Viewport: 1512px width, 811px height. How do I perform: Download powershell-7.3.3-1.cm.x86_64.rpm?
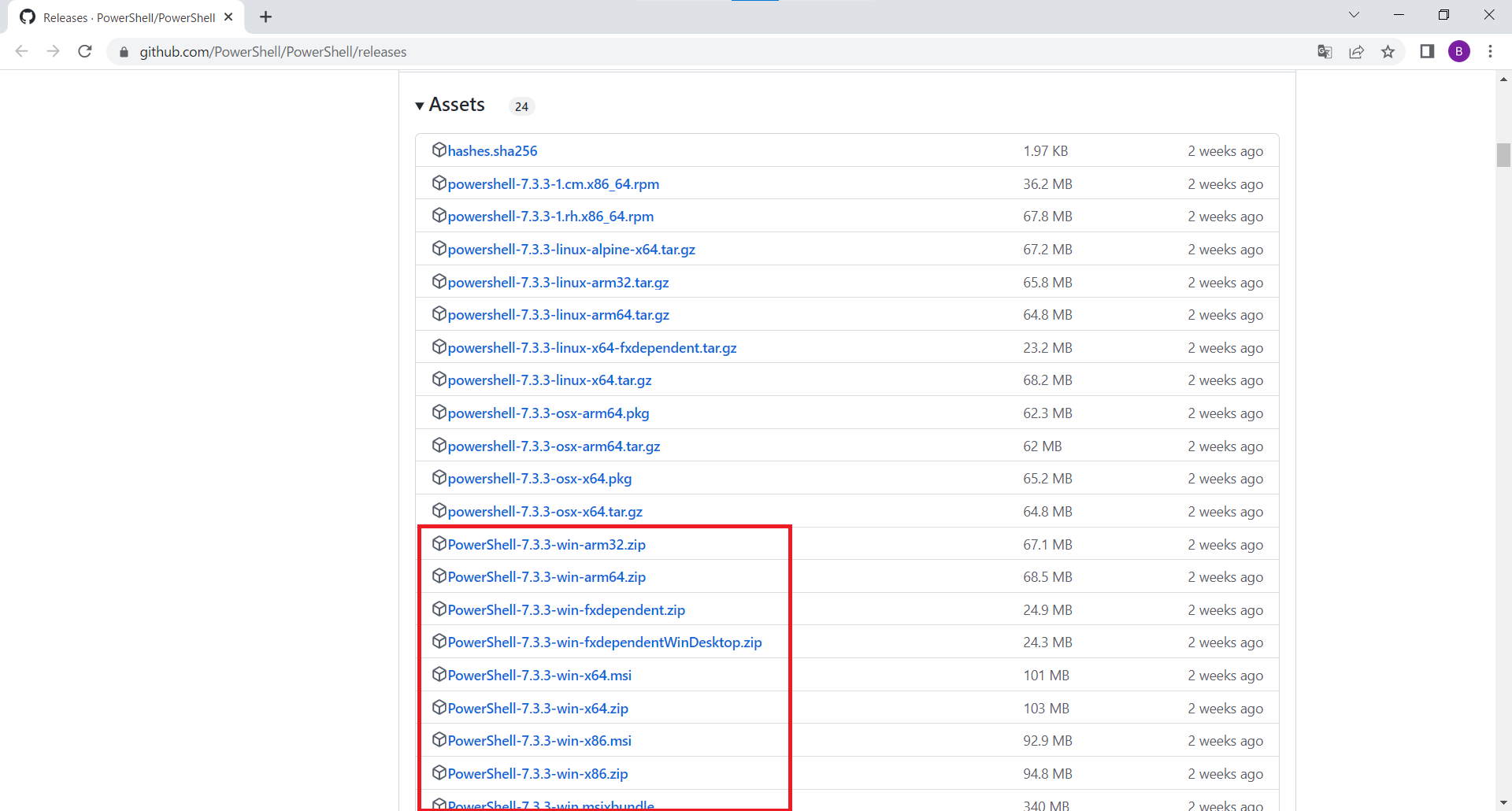point(554,184)
